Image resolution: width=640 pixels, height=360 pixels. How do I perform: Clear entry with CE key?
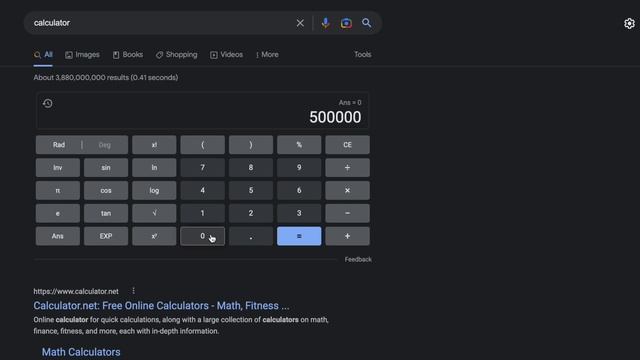pyautogui.click(x=347, y=145)
